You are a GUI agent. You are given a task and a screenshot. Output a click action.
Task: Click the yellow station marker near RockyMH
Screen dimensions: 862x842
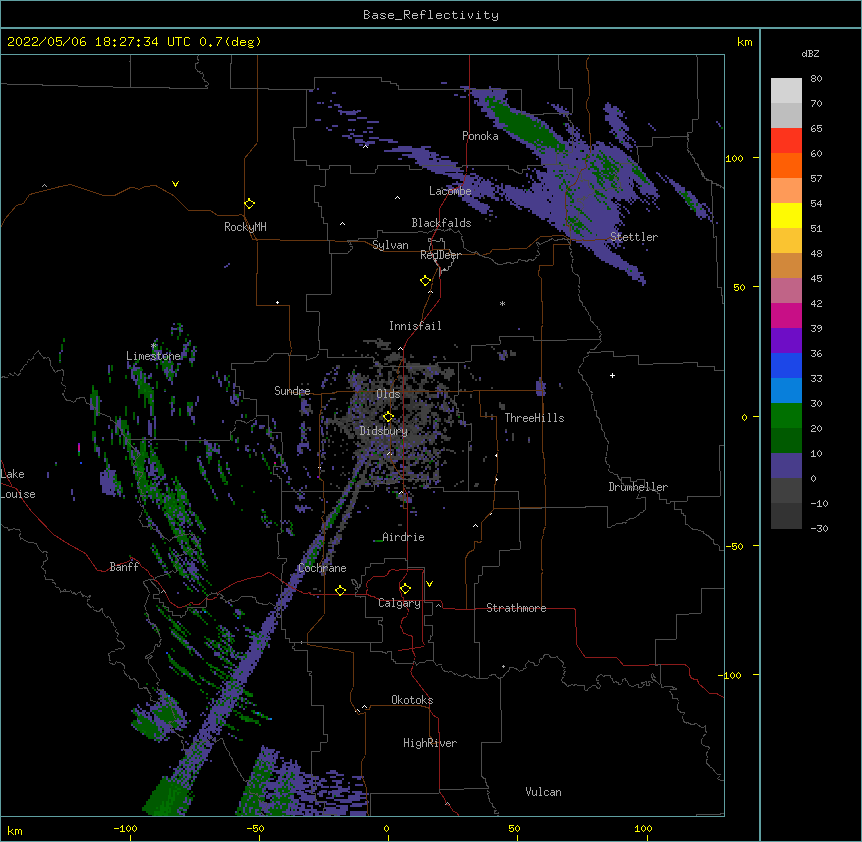(x=250, y=204)
